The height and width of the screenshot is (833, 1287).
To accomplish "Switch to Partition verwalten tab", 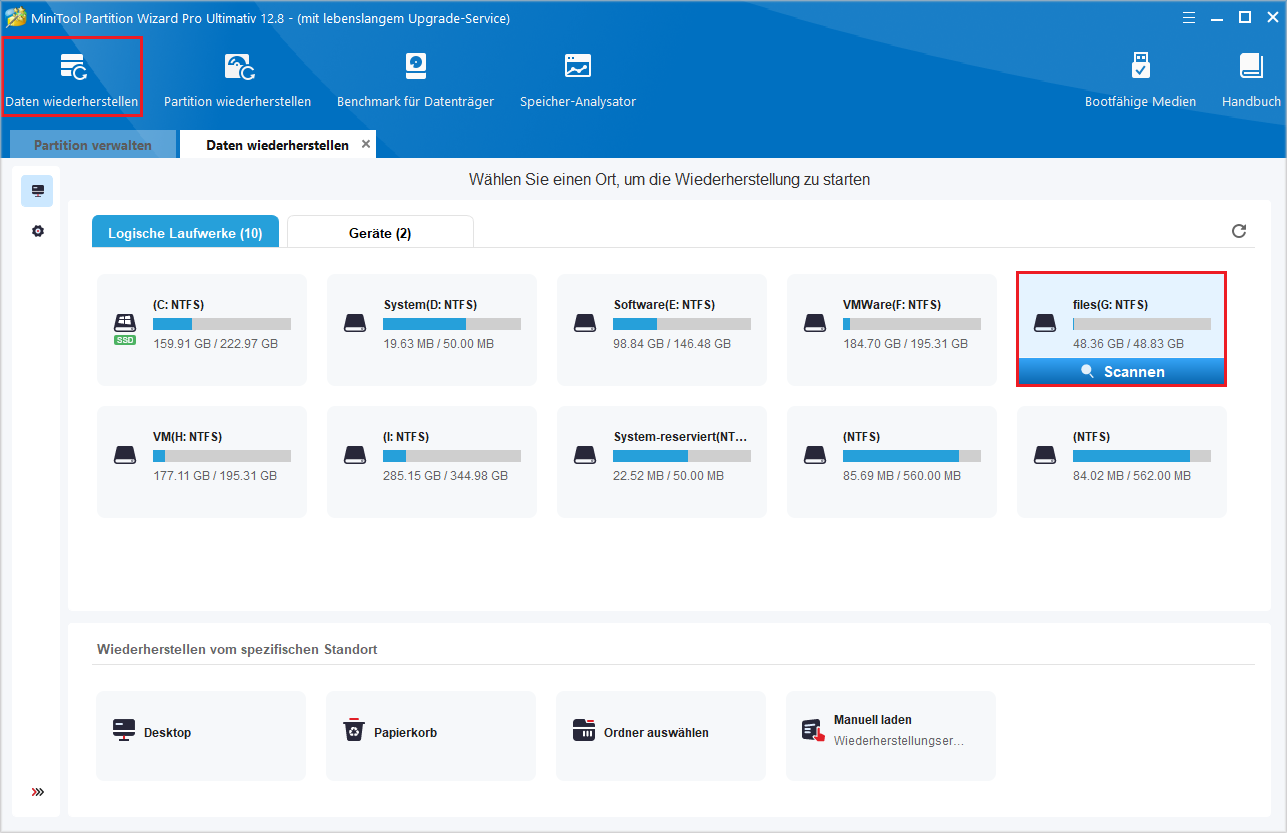I will 93,145.
